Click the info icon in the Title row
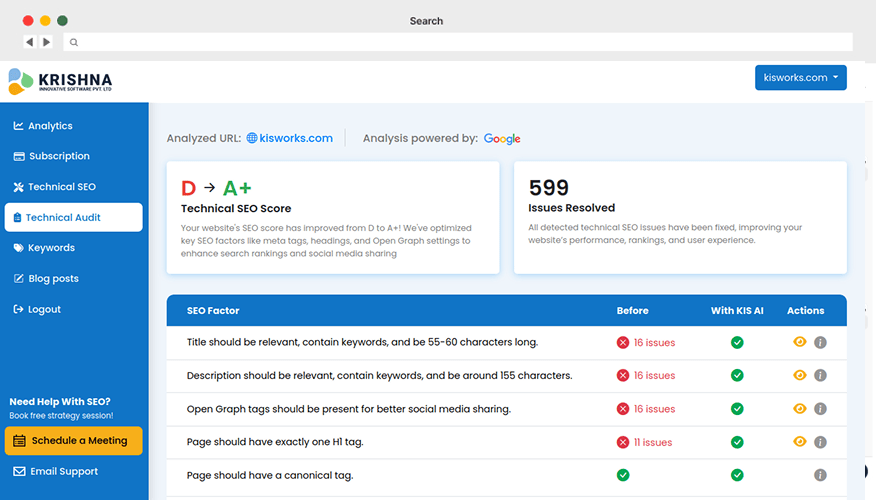The height and width of the screenshot is (500, 876). pyautogui.click(x=820, y=342)
